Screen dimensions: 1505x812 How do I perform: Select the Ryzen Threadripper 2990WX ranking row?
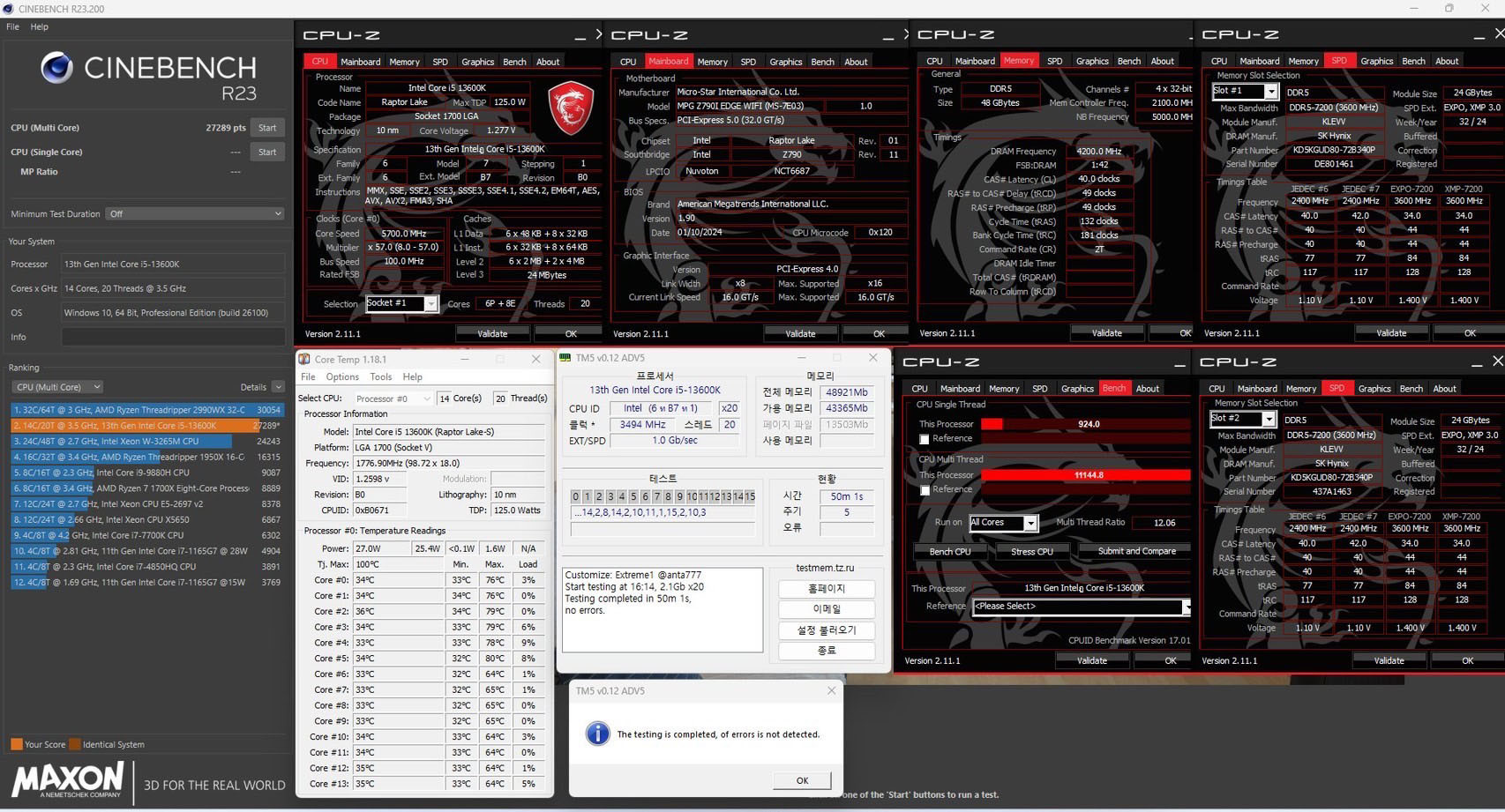[x=147, y=409]
